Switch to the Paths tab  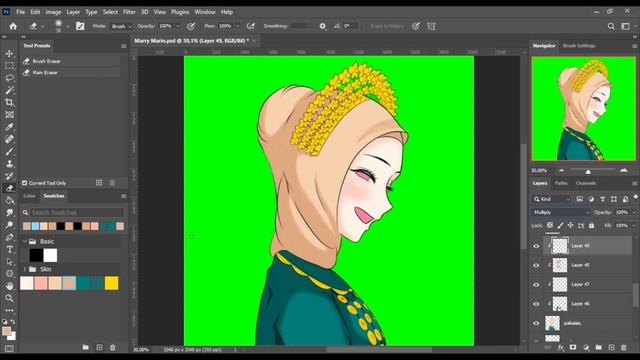(x=561, y=183)
